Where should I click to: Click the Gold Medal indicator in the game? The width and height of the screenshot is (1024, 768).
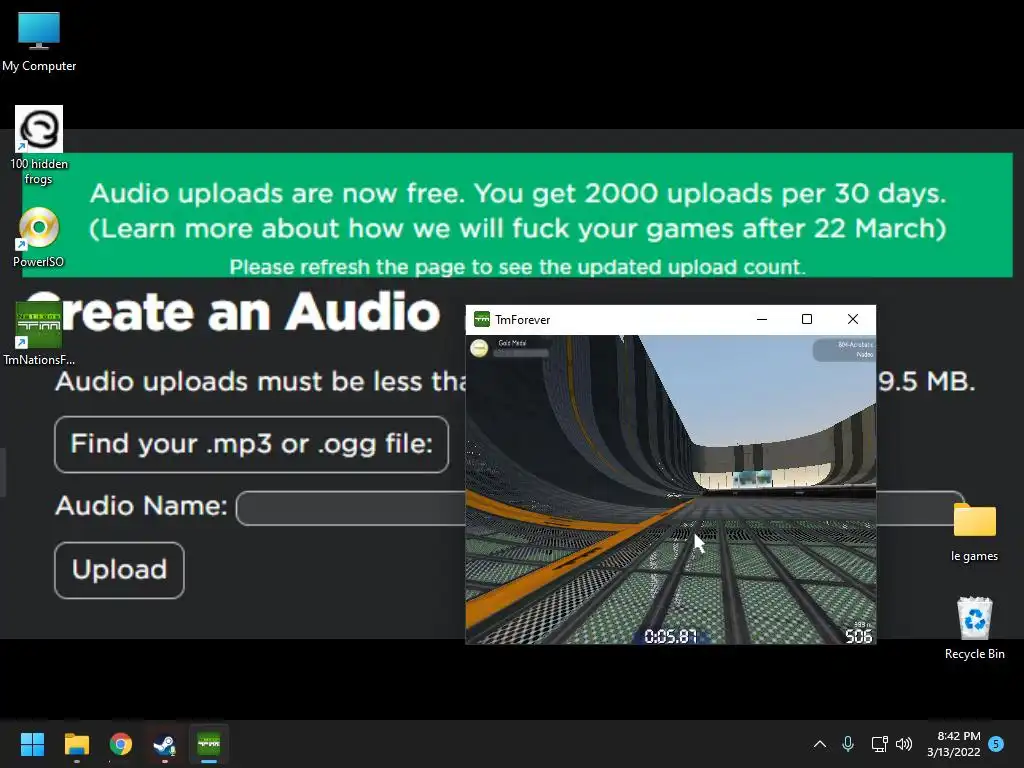point(509,347)
